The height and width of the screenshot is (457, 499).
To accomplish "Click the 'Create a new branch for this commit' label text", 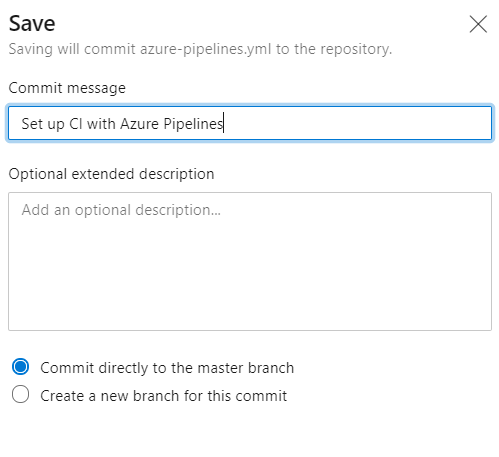I will coord(163,396).
